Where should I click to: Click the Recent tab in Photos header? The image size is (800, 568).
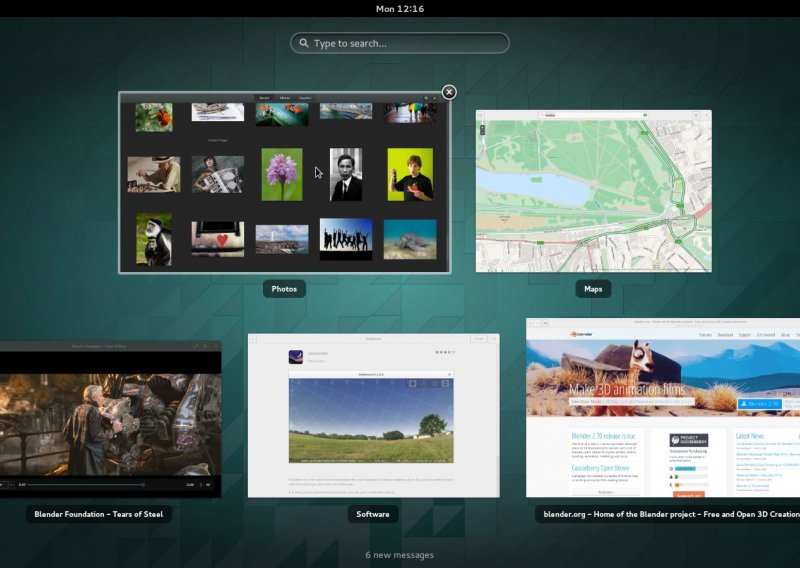pyautogui.click(x=264, y=97)
